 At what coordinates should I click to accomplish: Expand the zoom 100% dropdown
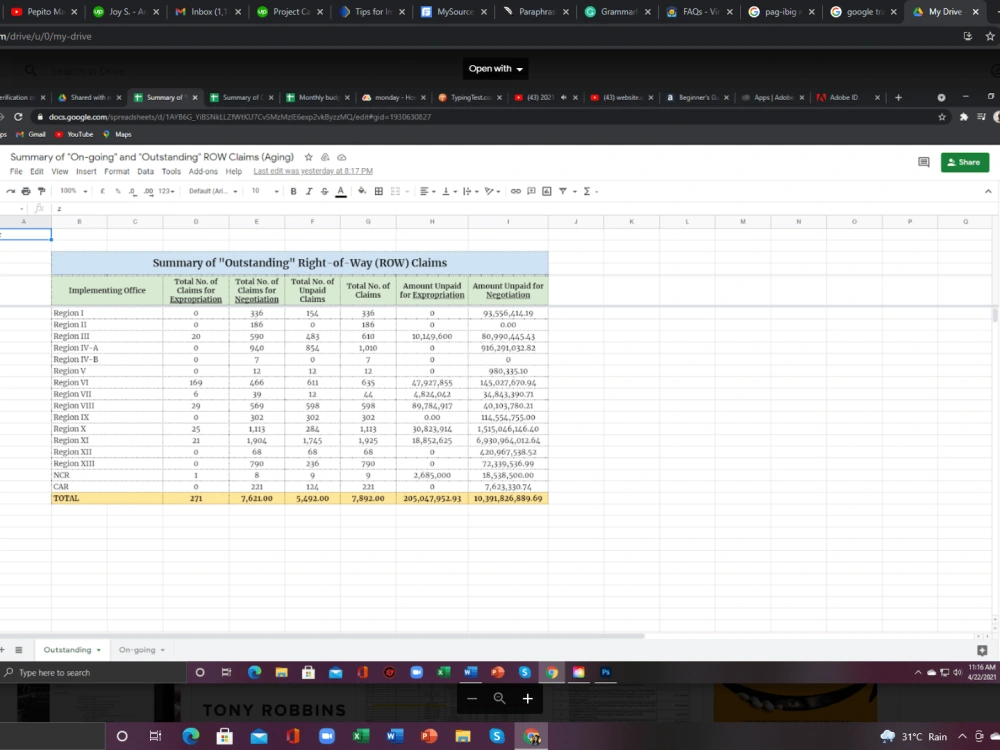pyautogui.click(x=73, y=191)
